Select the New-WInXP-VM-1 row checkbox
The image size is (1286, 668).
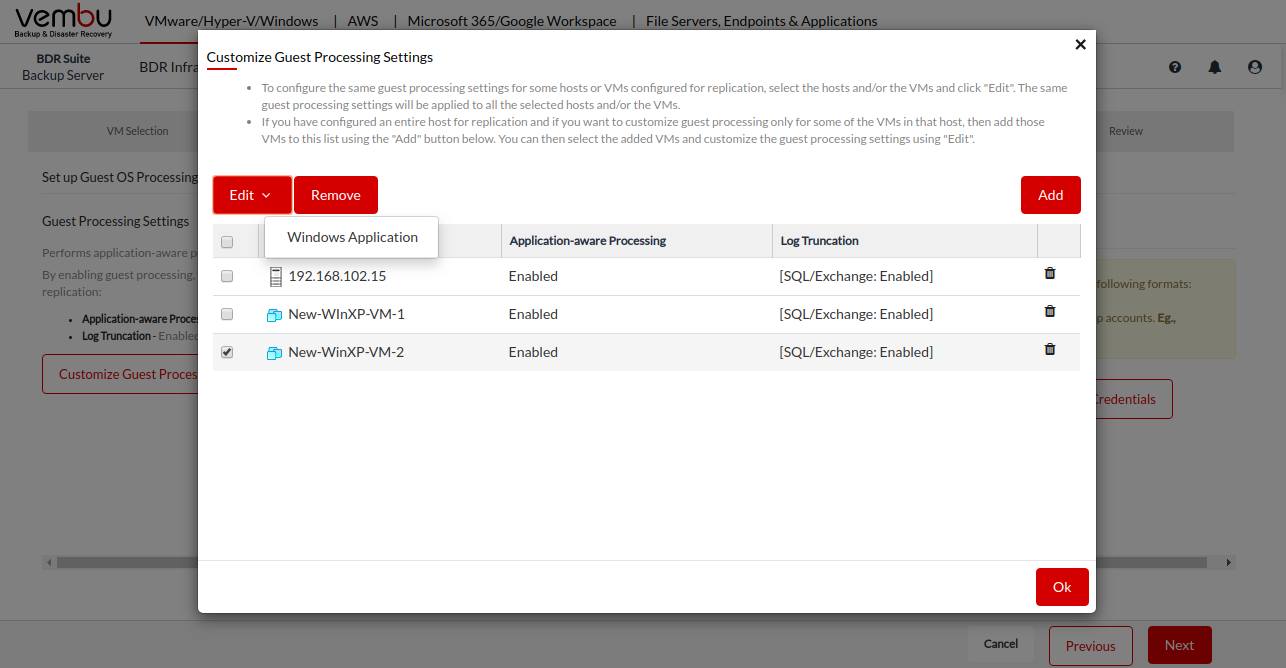[x=227, y=314]
